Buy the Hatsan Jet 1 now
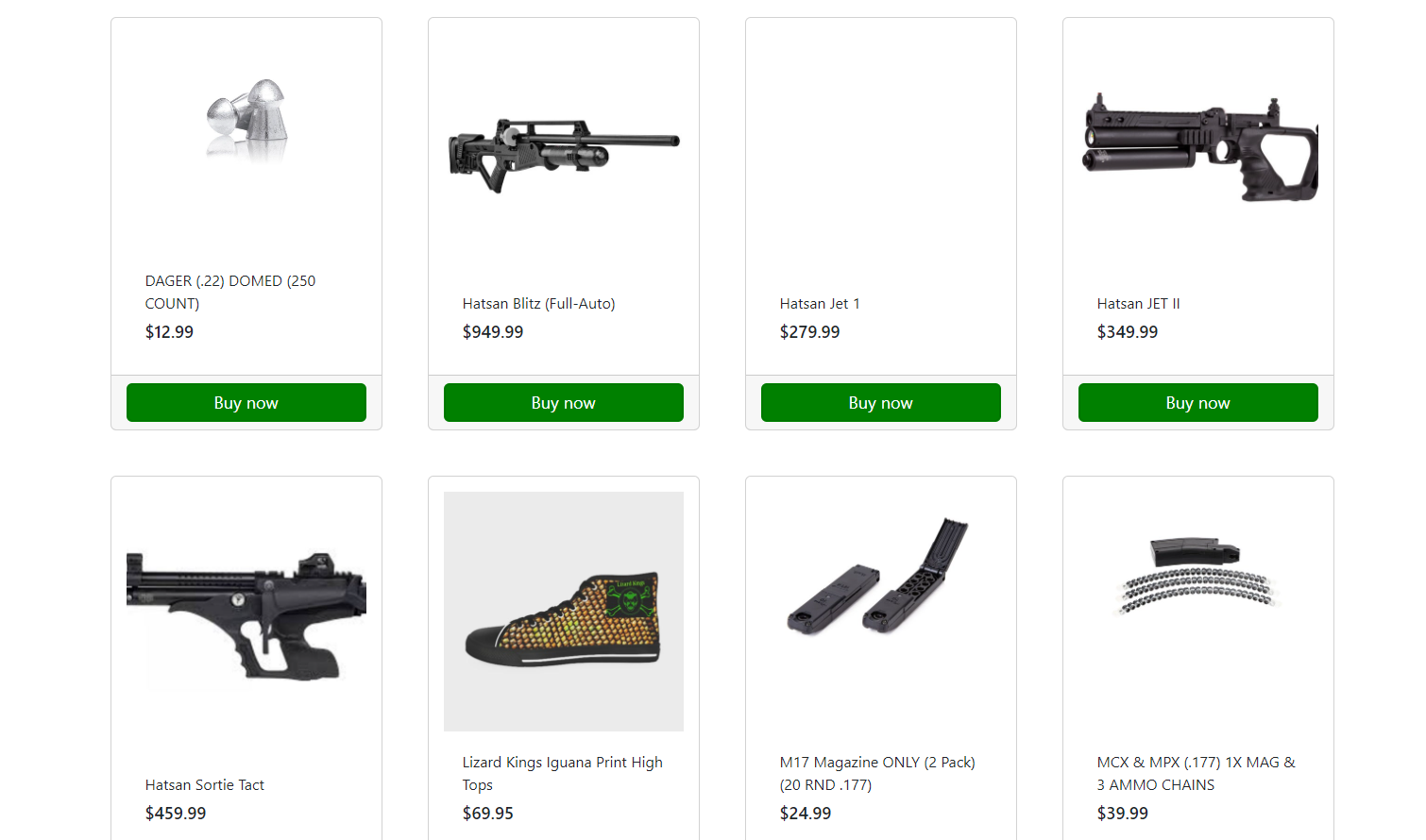 tap(881, 403)
